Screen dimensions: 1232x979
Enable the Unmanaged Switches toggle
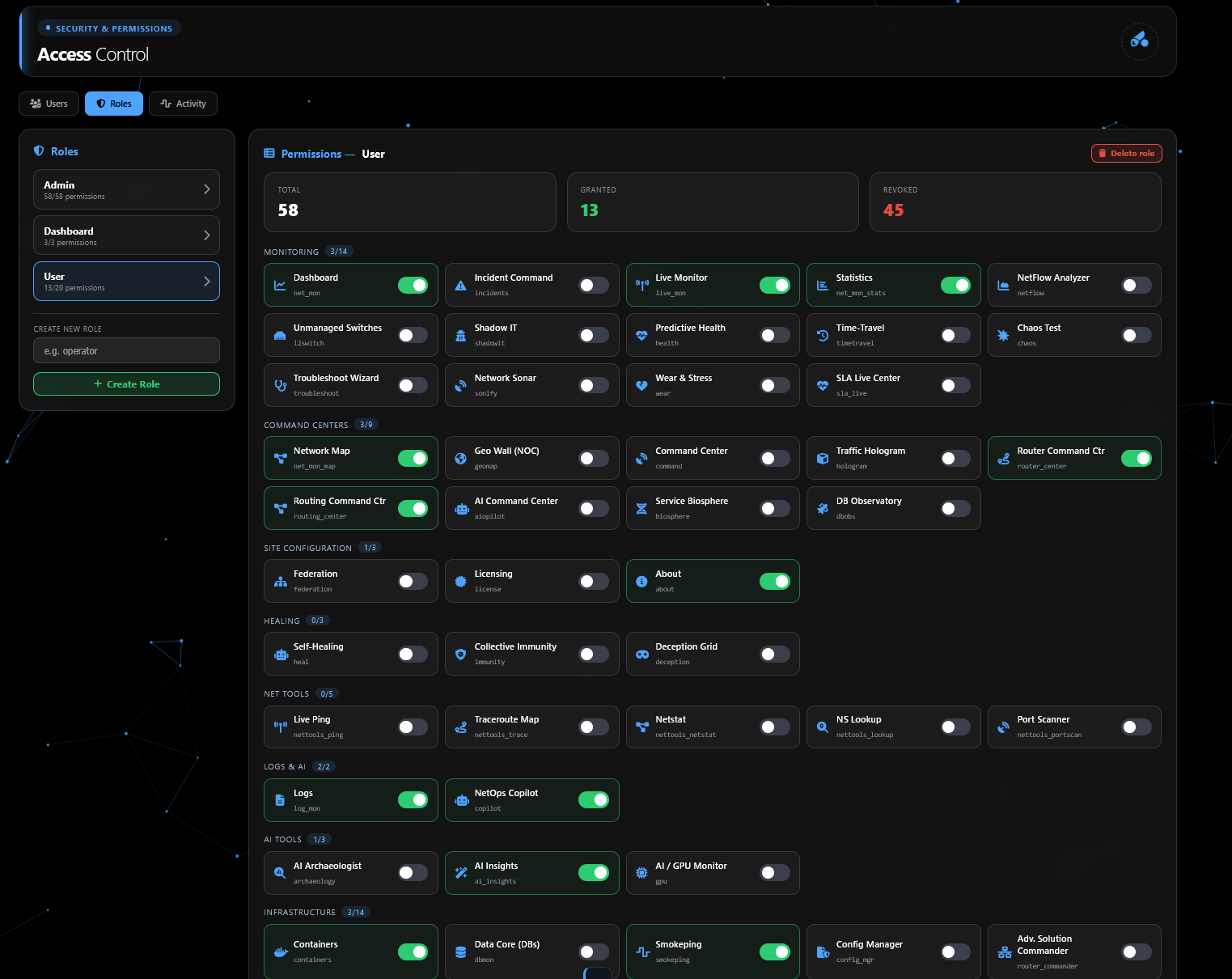(x=413, y=336)
